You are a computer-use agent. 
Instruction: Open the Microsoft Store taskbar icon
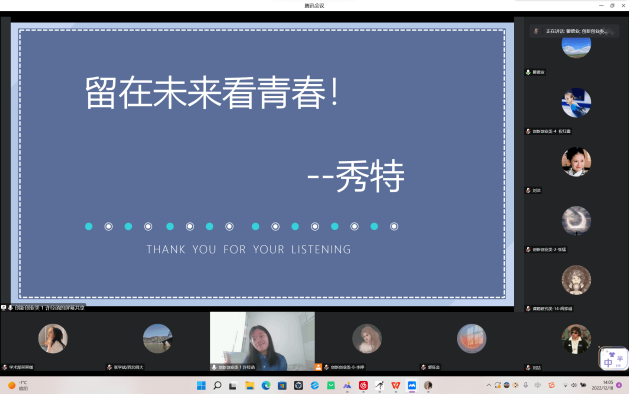(282, 386)
